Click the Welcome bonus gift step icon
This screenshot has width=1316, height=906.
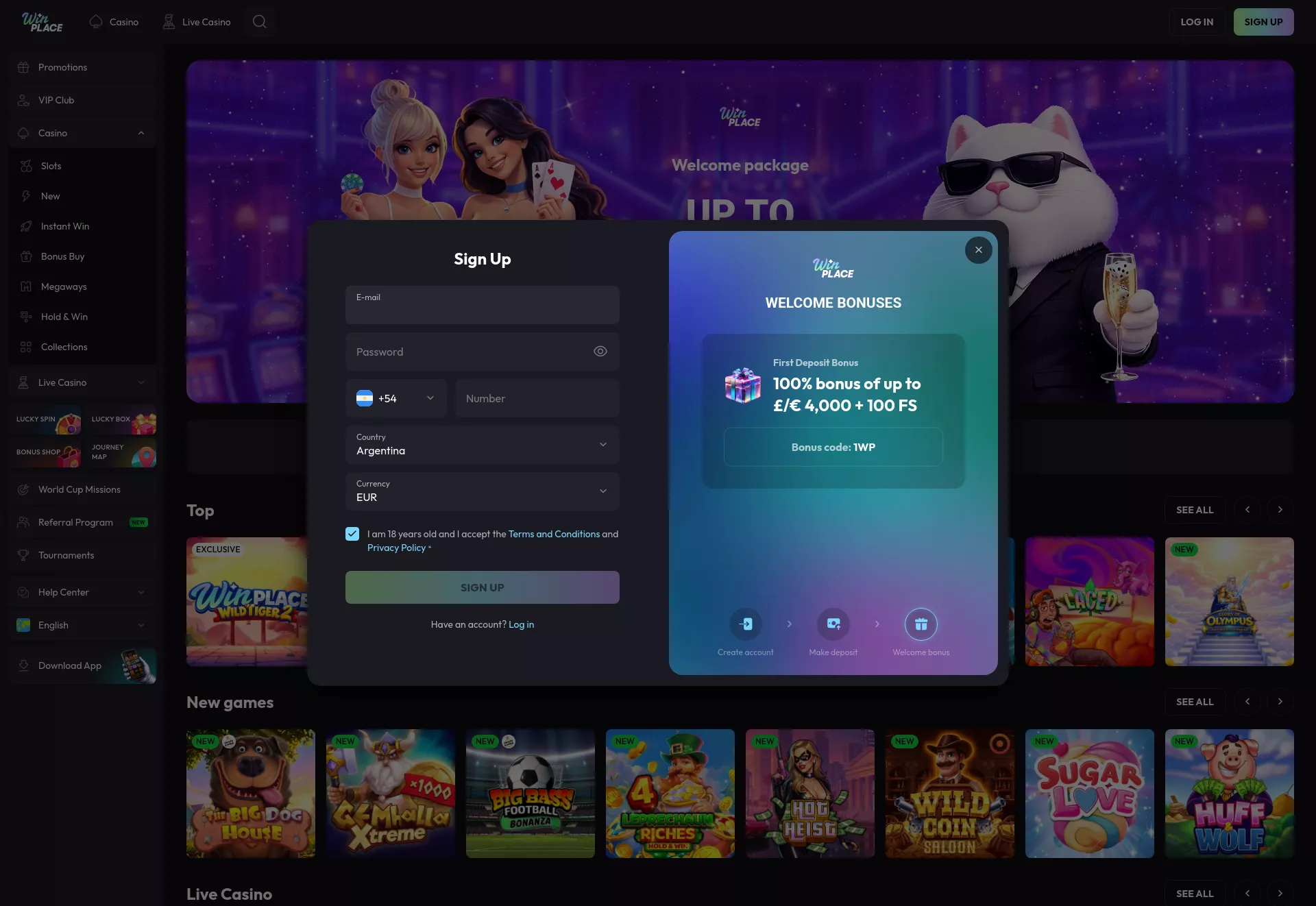point(921,624)
